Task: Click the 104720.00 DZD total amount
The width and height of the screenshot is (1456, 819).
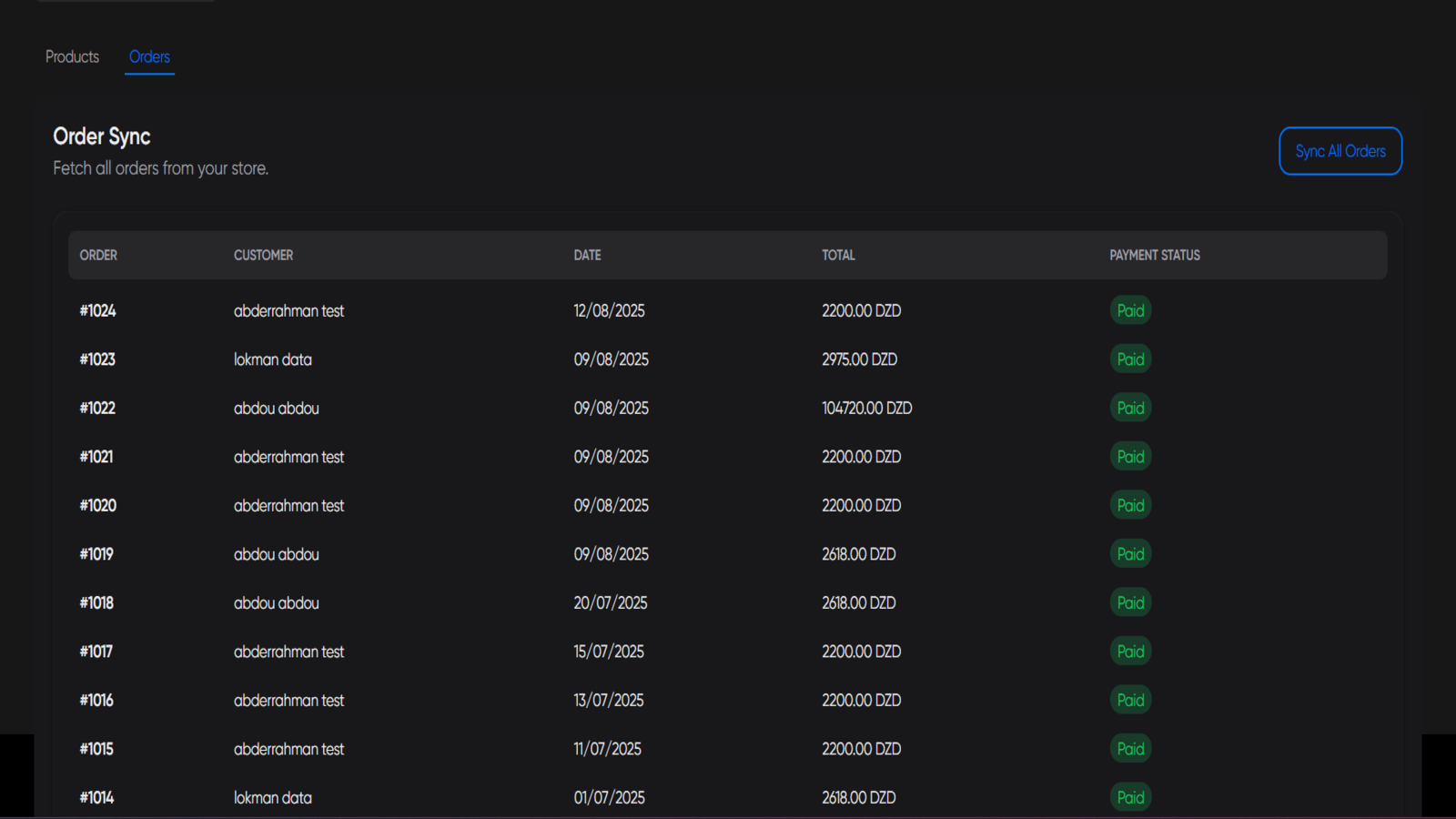Action: (x=866, y=408)
